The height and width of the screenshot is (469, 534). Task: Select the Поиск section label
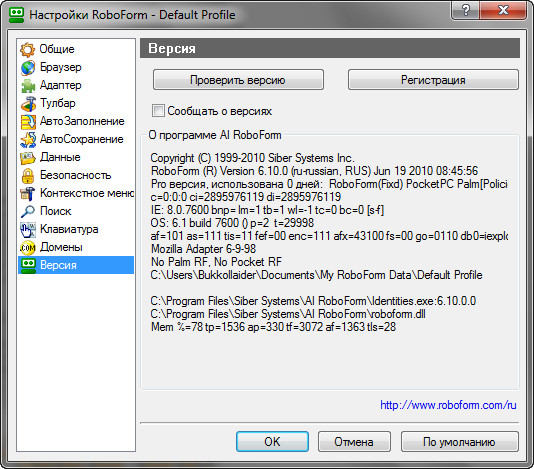coord(56,211)
